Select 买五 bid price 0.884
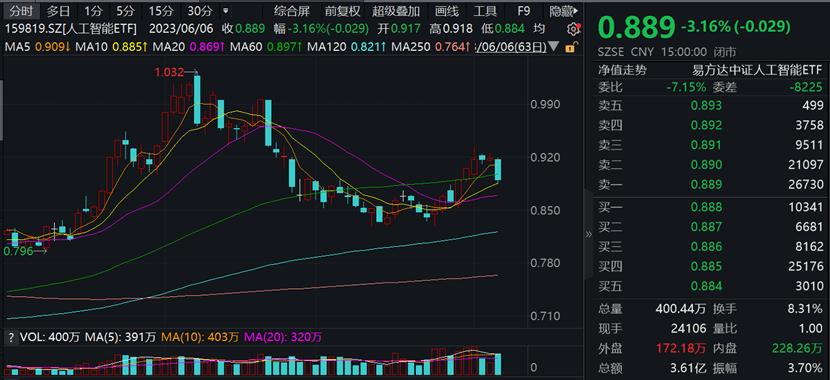The image size is (830, 380). click(706, 286)
